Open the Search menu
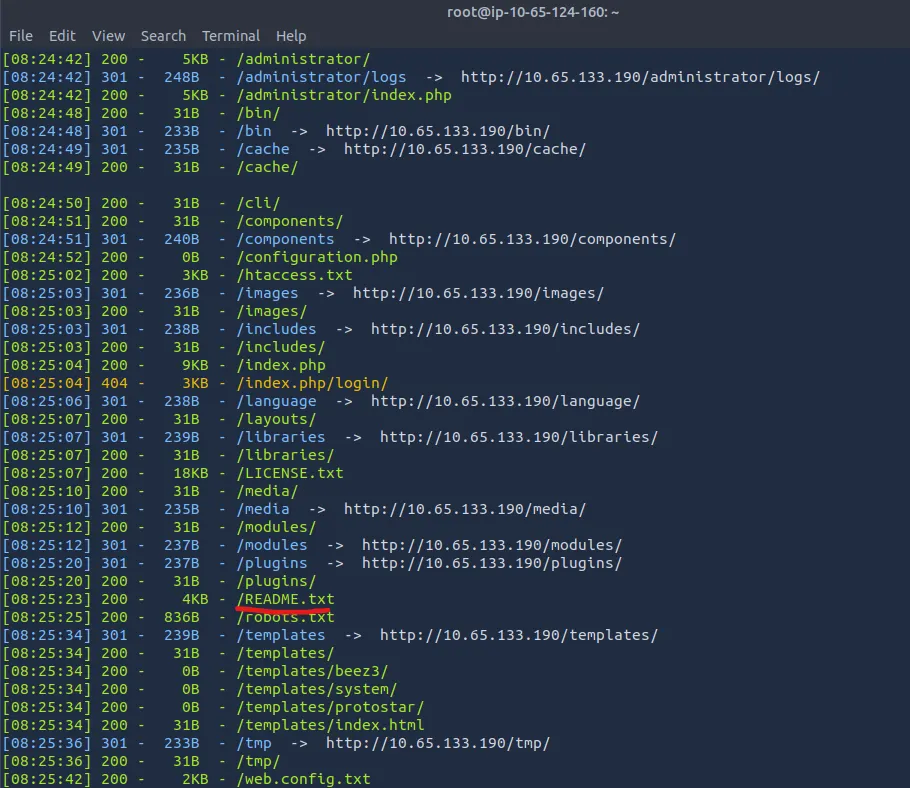 pos(163,36)
